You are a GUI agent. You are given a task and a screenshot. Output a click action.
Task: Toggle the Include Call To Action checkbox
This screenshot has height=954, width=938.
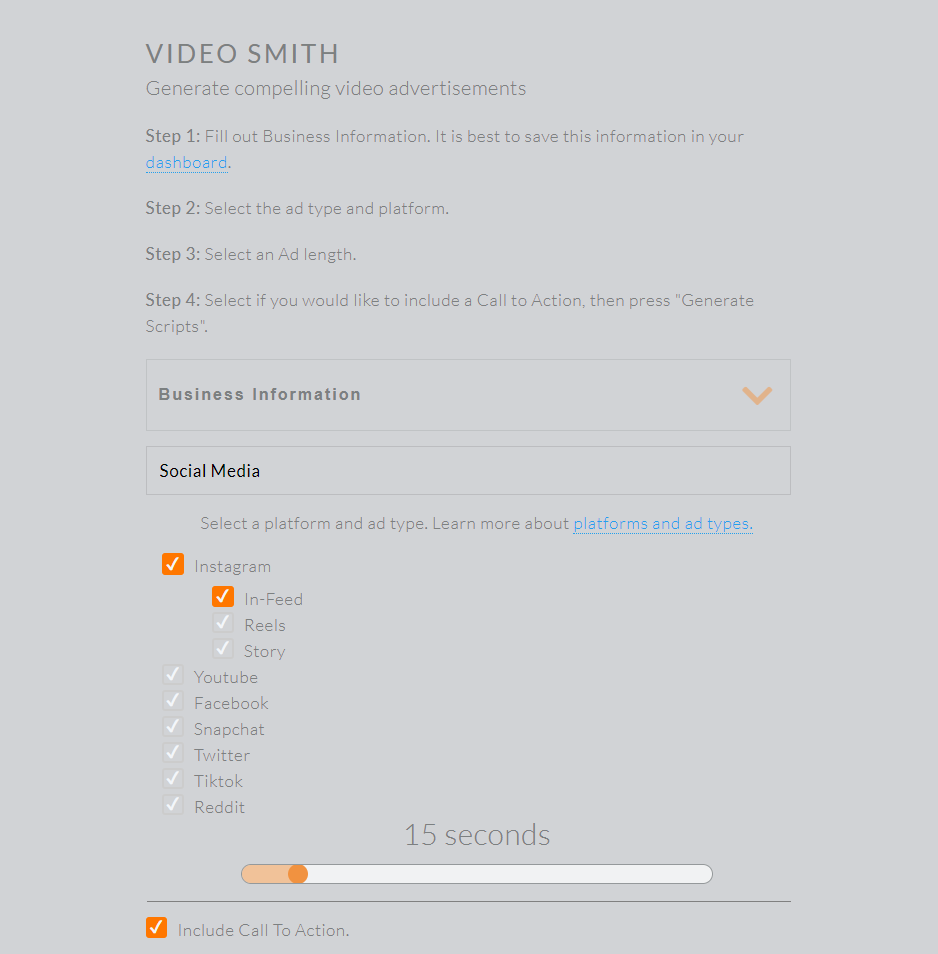[x=156, y=928]
